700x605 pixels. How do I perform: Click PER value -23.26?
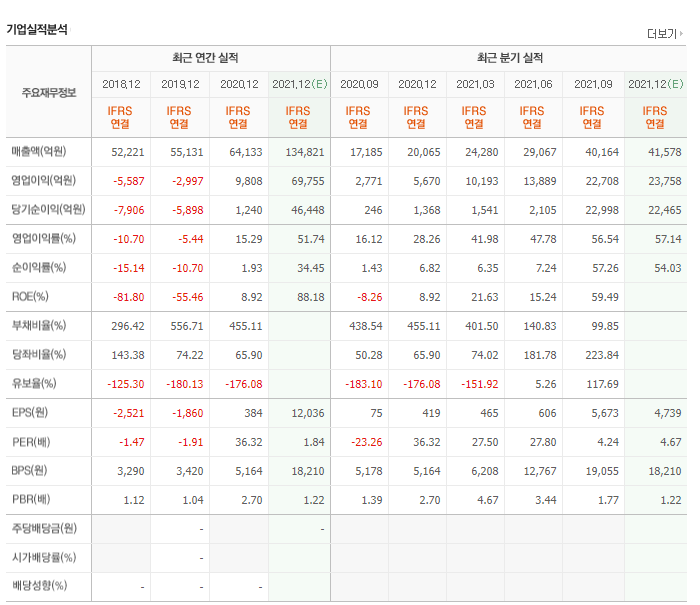367,442
